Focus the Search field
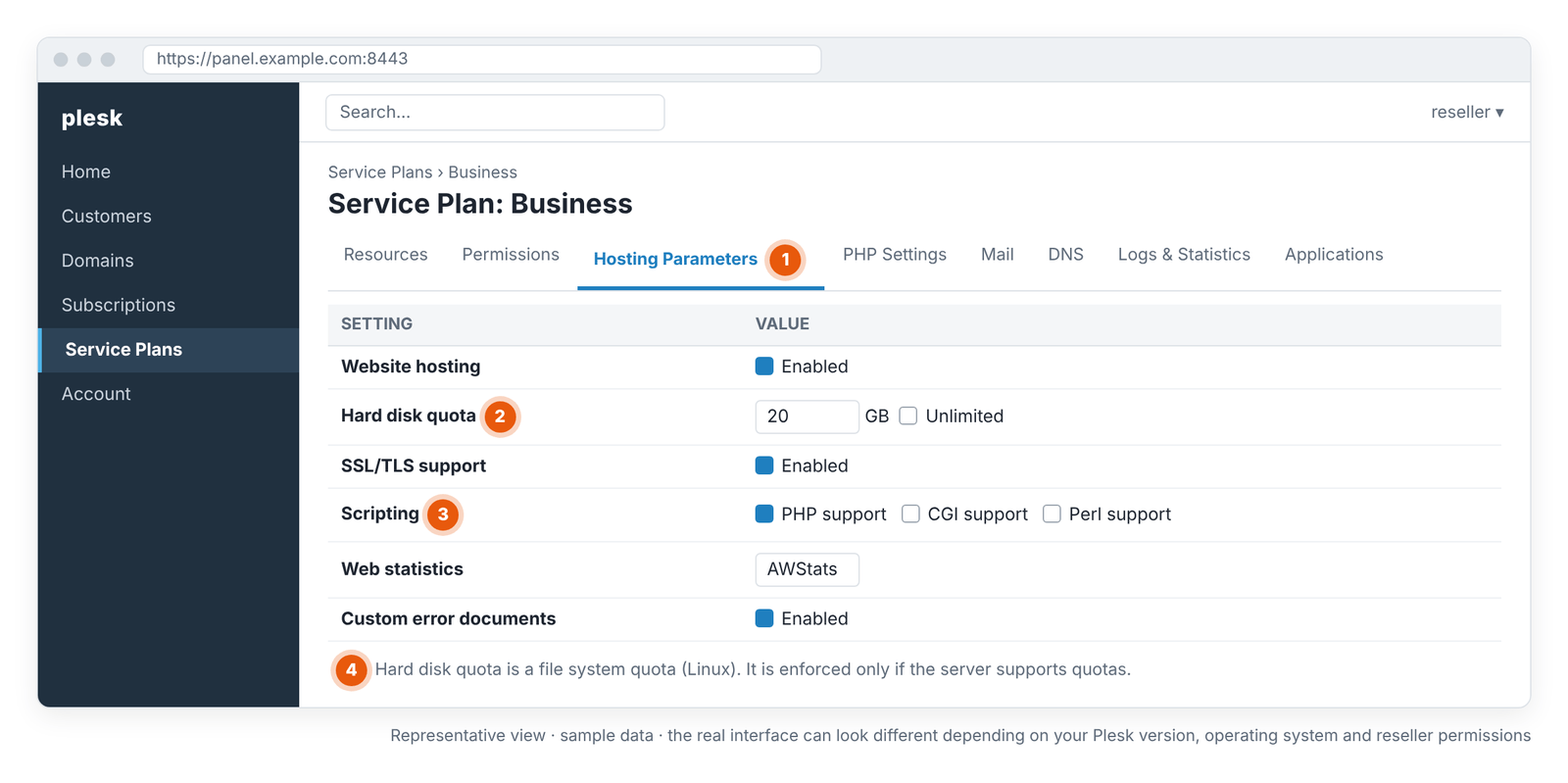Image resolution: width=1568 pixels, height=783 pixels. point(495,113)
